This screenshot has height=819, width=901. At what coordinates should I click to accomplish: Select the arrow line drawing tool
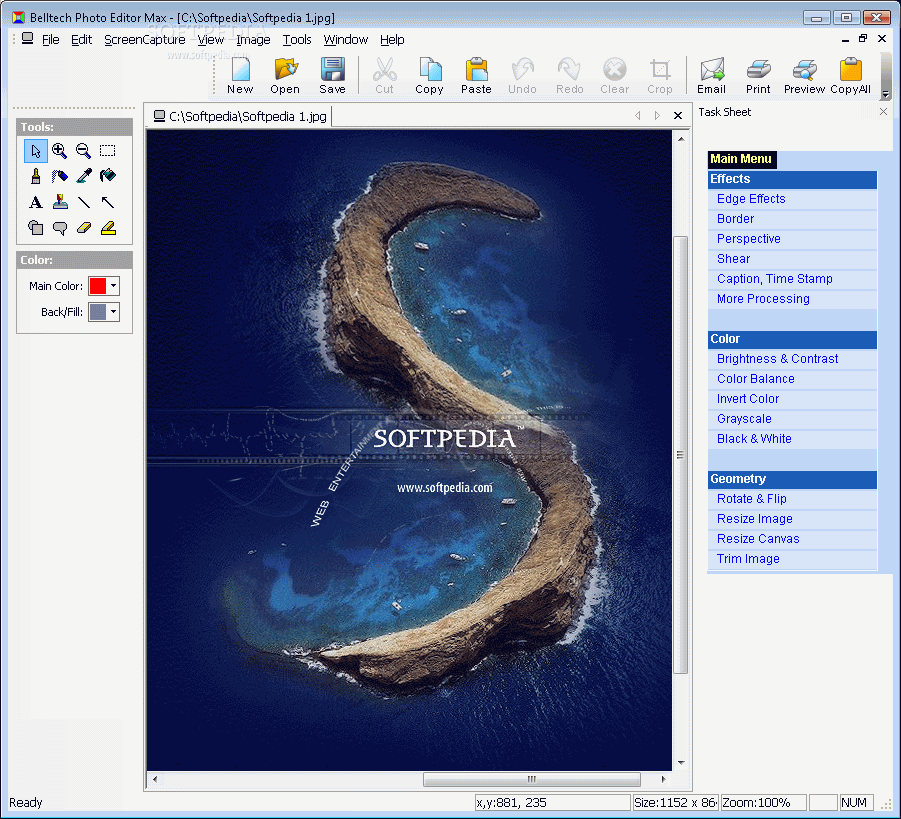107,202
